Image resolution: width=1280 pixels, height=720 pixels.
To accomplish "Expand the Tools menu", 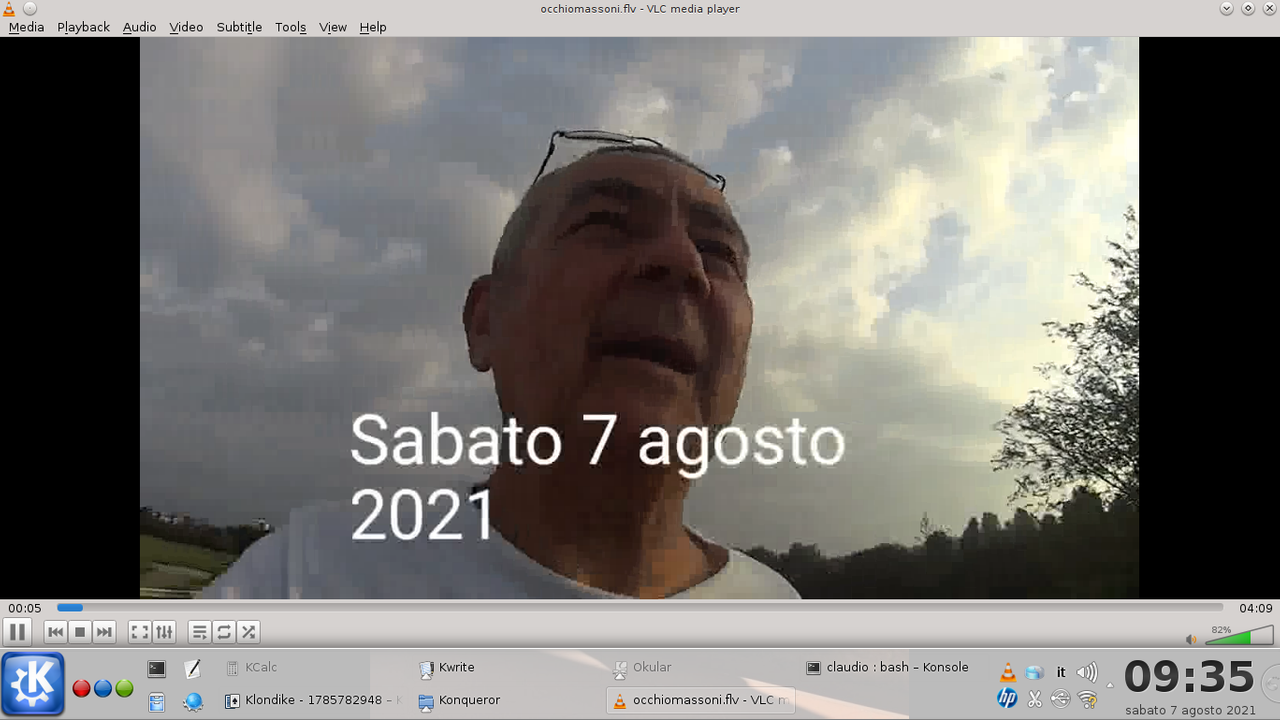I will pos(290,27).
